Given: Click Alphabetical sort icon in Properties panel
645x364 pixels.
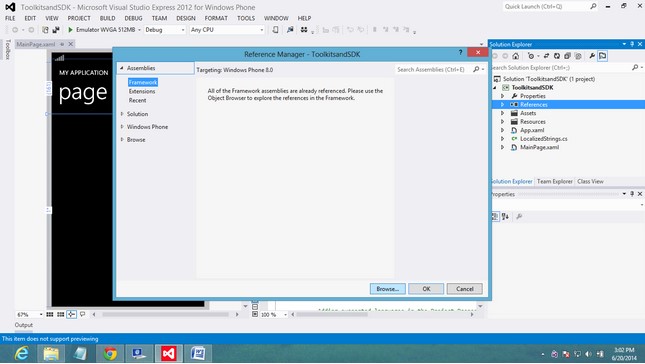Looking at the screenshot, I should [506, 216].
